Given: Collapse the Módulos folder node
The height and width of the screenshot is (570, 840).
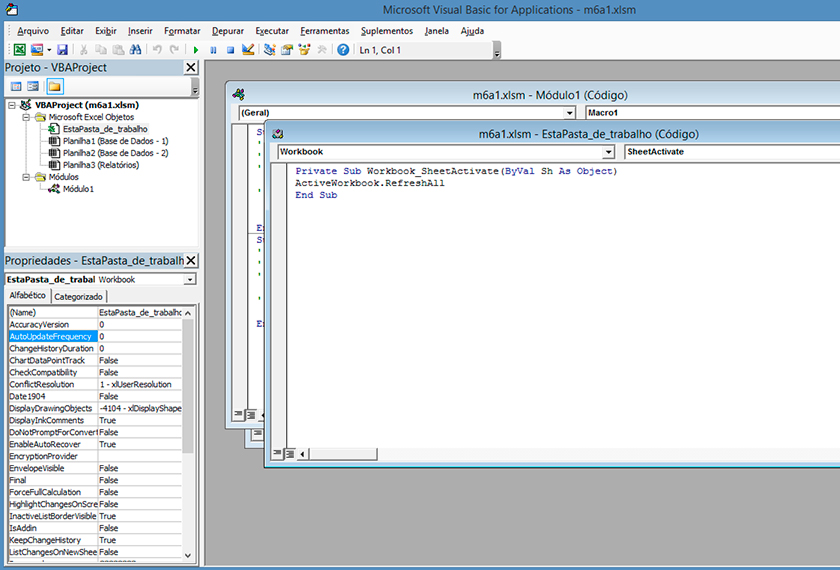Looking at the screenshot, I should tap(26, 177).
